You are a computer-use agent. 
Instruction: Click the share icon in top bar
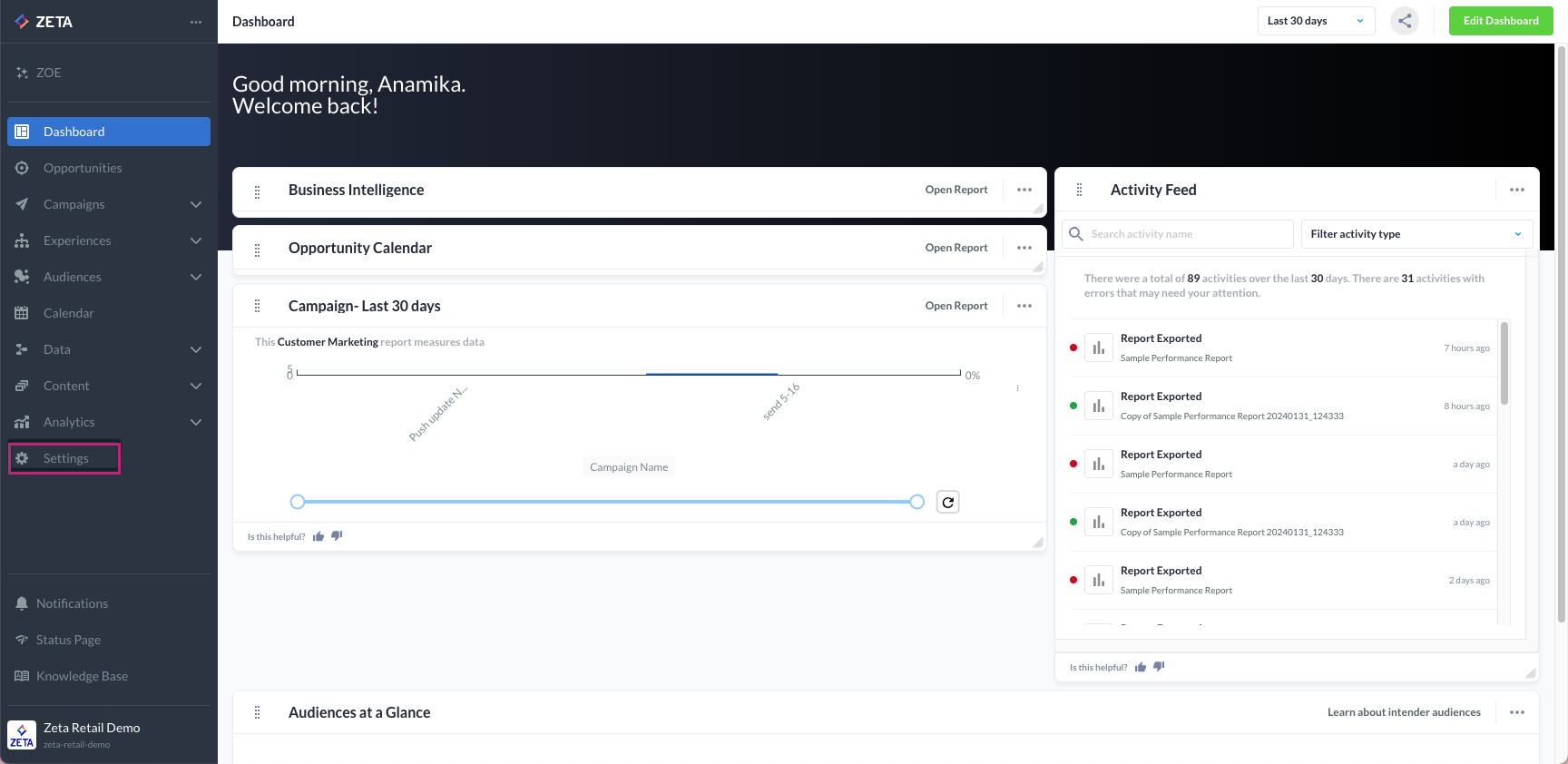coord(1405,21)
